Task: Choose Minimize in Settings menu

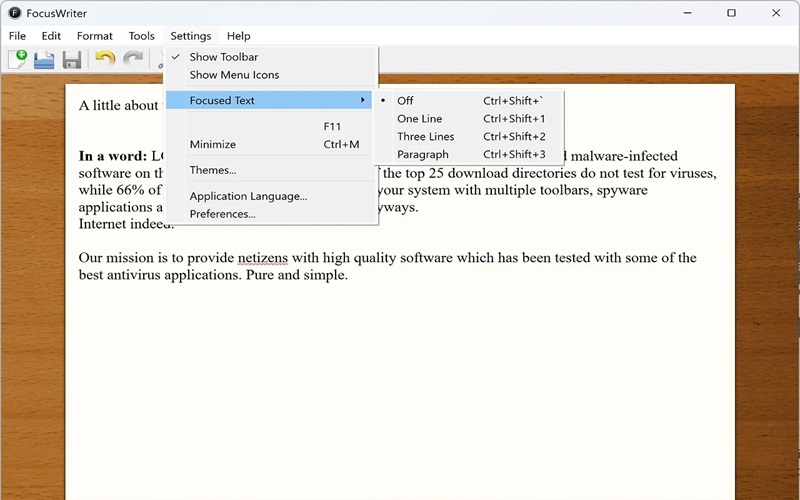Action: coord(271,144)
